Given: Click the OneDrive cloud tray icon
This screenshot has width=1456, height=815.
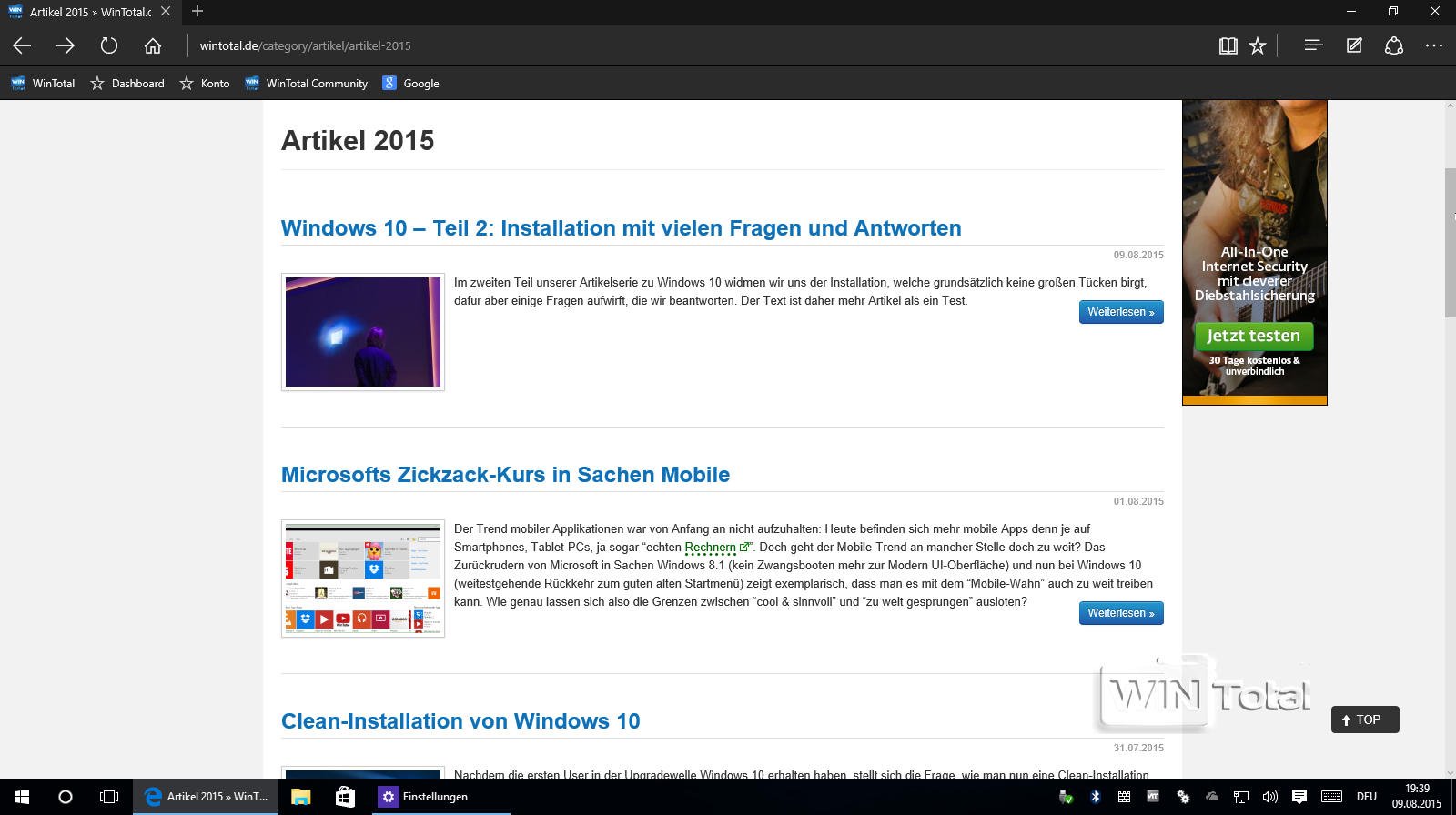Looking at the screenshot, I should (1212, 797).
